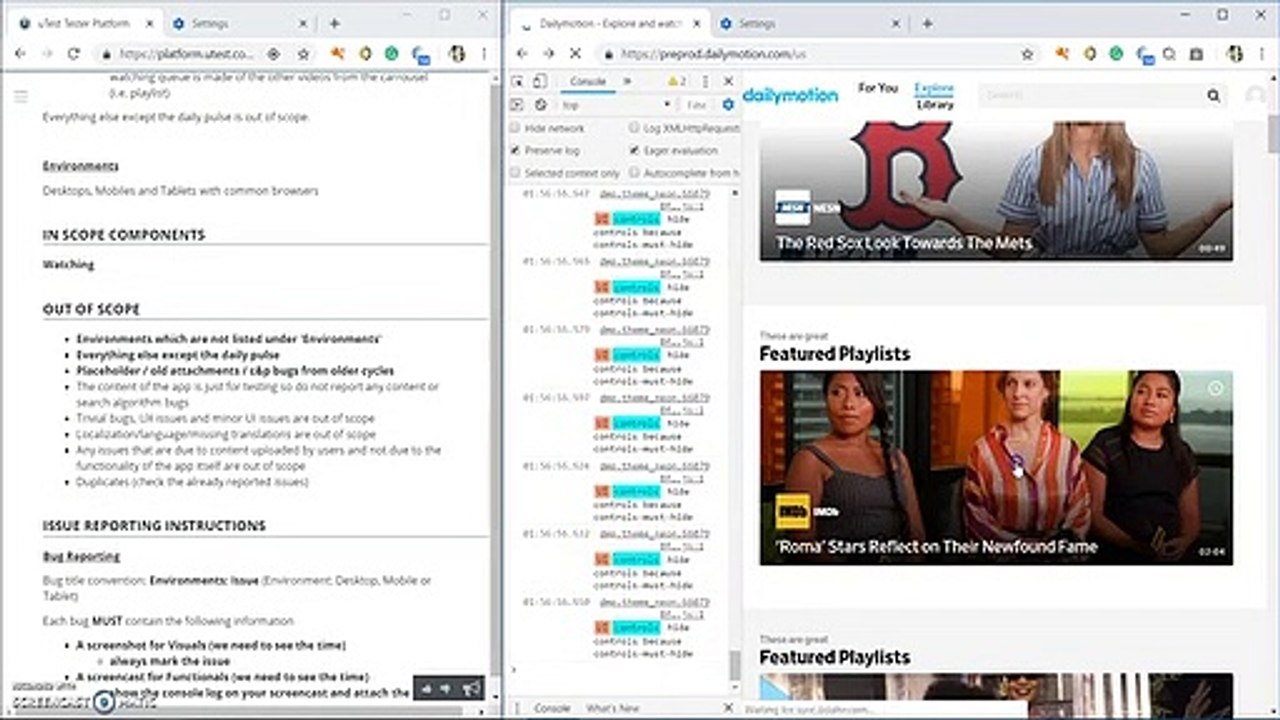This screenshot has width=1280, height=720.
Task: Click the Dailymotion search magnifier icon
Action: tap(1213, 96)
